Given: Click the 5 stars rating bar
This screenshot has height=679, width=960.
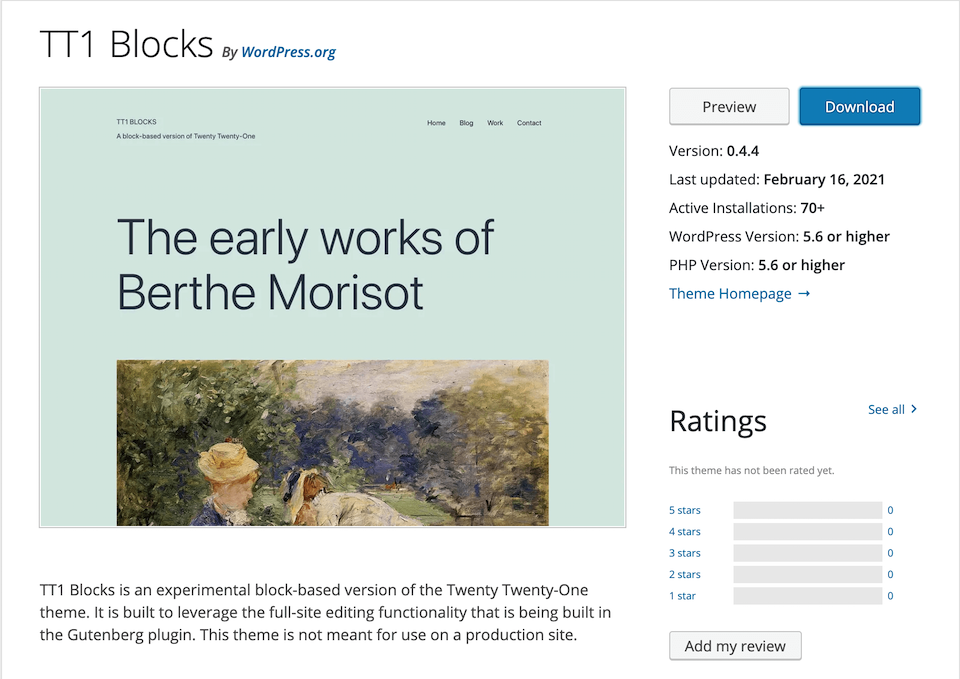Looking at the screenshot, I should pyautogui.click(x=807, y=510).
